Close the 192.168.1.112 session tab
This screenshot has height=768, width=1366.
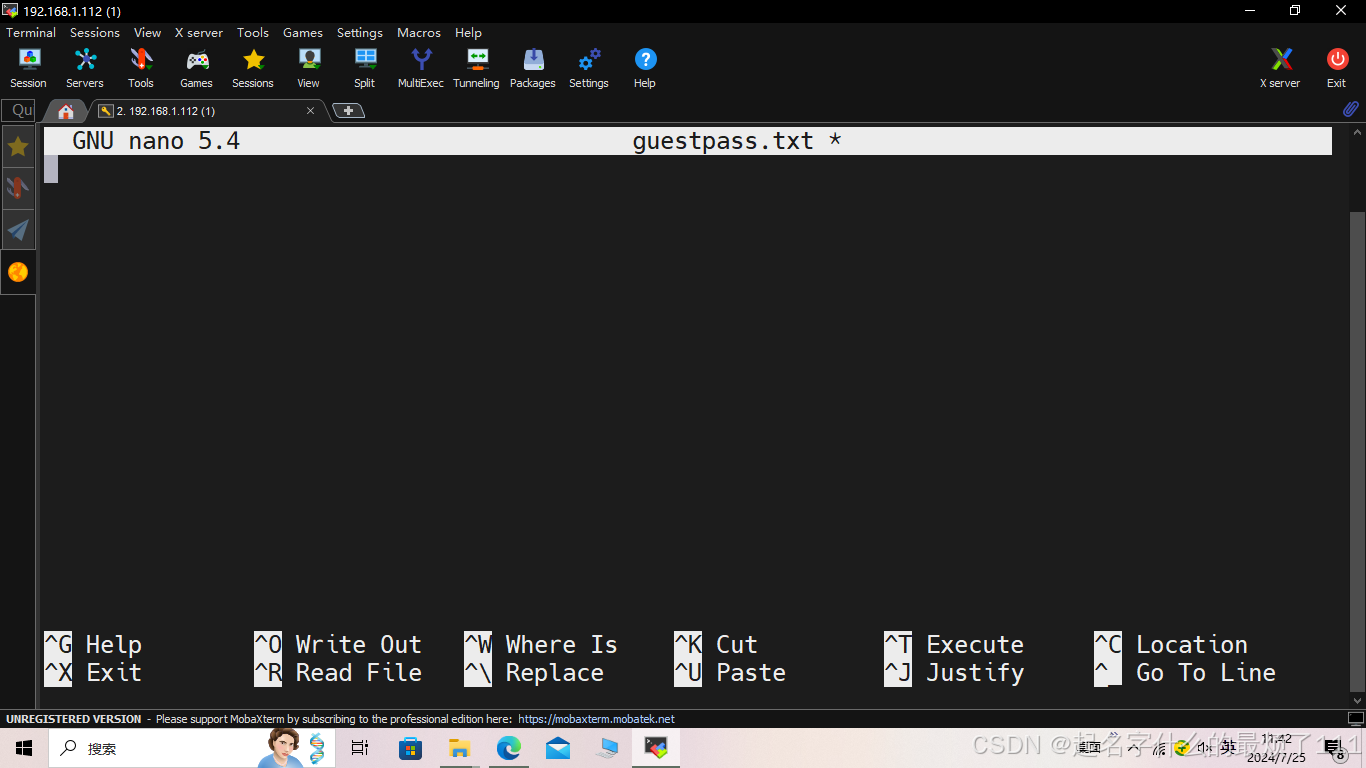(311, 111)
